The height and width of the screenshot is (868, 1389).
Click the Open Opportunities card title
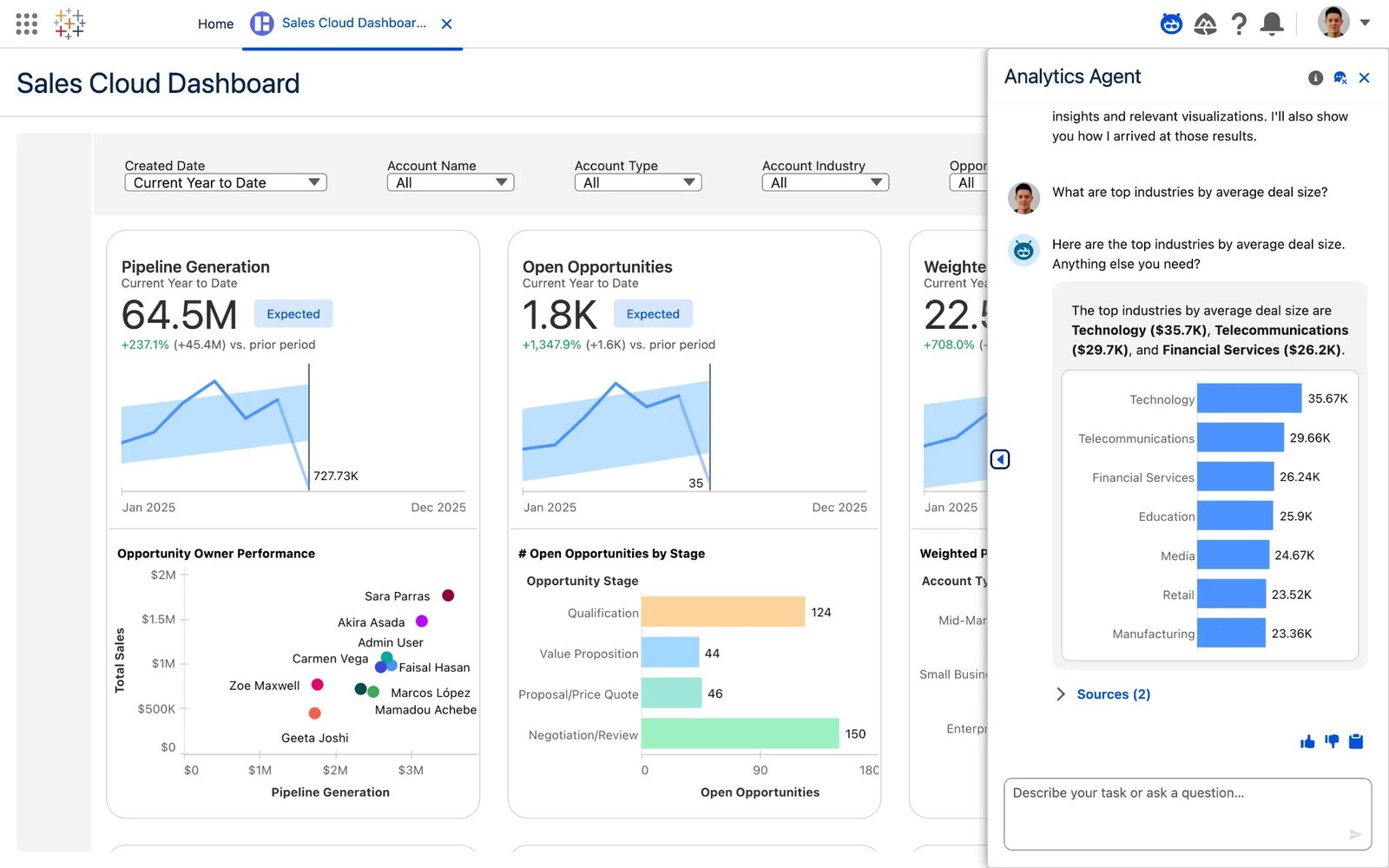click(597, 266)
